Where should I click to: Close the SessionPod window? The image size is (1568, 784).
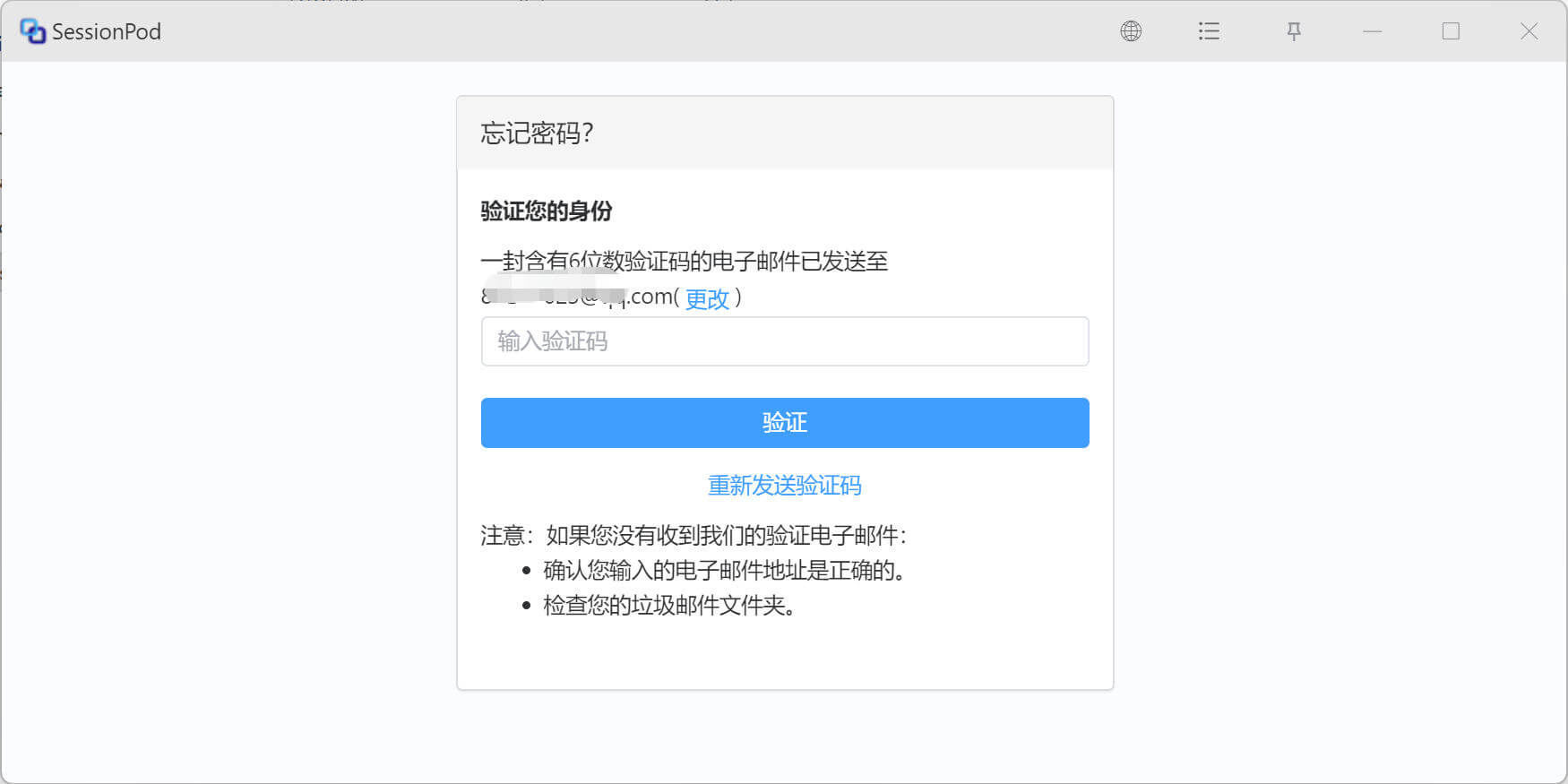point(1529,31)
